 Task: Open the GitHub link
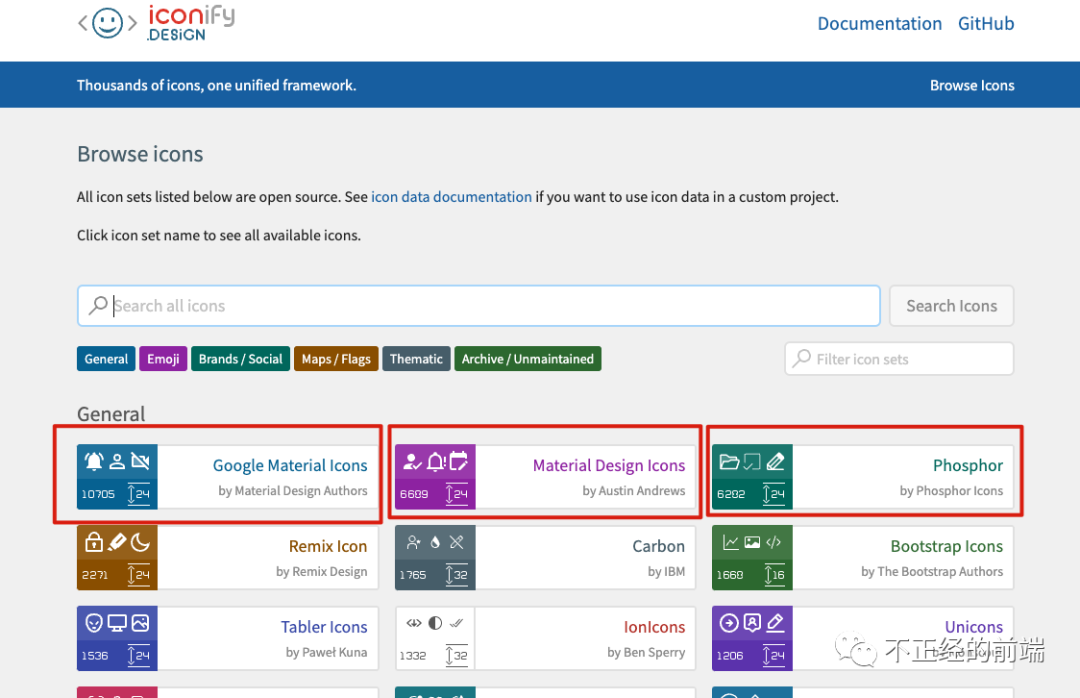point(986,23)
